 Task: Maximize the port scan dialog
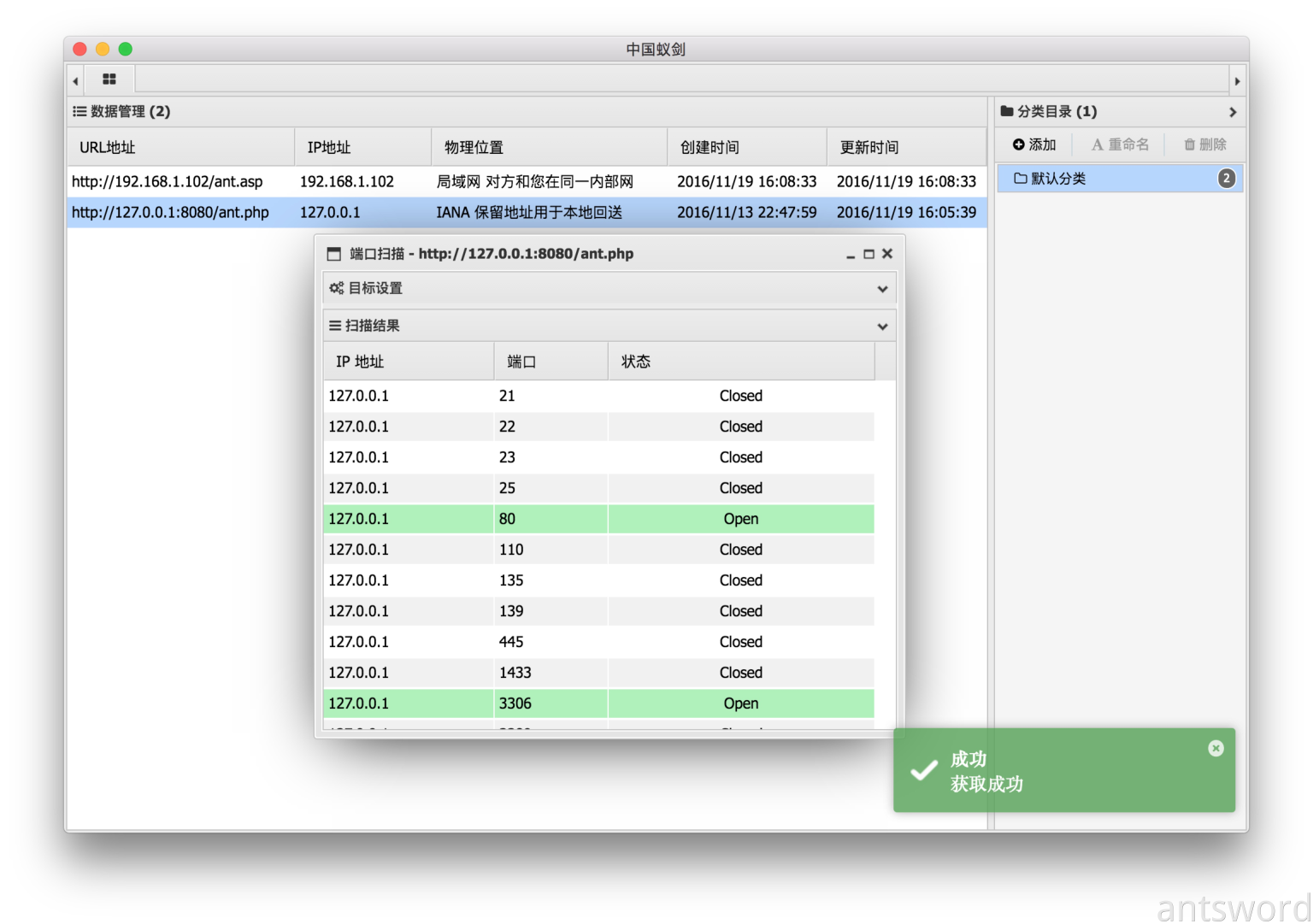(868, 254)
